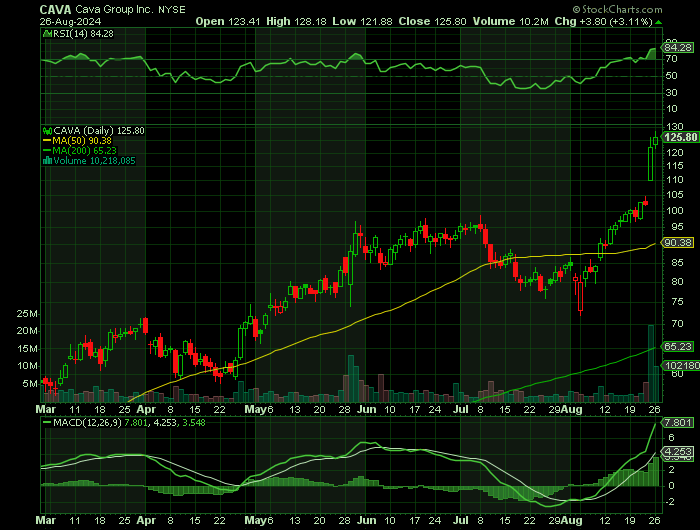This screenshot has width=700, height=530.
Task: Click the RSI axis label 70
Action: coord(671,59)
